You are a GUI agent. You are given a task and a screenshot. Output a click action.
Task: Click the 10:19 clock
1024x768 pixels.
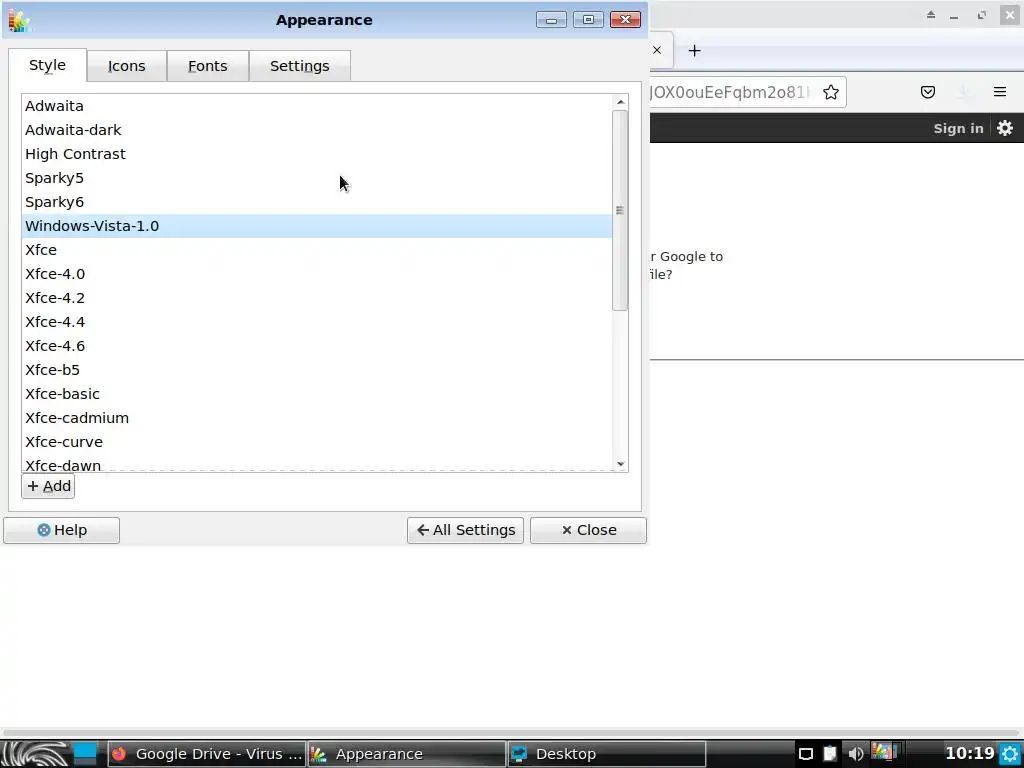[x=970, y=754]
